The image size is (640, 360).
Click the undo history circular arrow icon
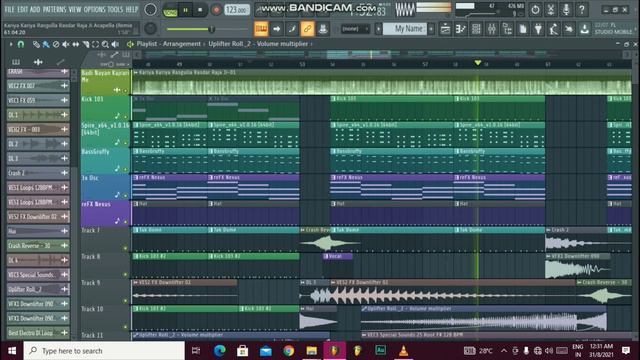click(x=535, y=9)
